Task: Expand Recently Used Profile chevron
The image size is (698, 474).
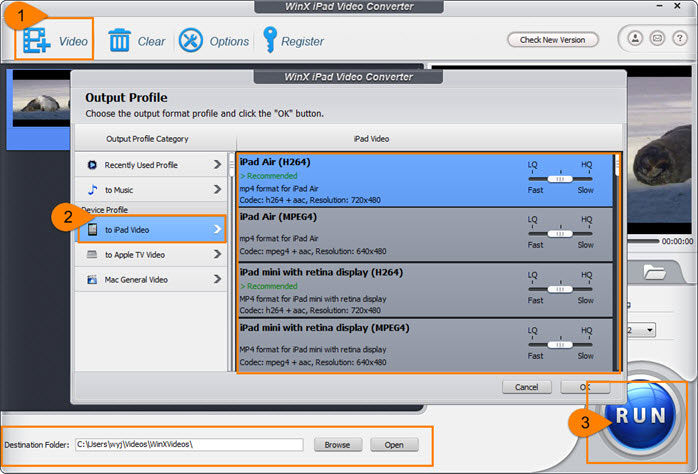Action: pos(217,165)
